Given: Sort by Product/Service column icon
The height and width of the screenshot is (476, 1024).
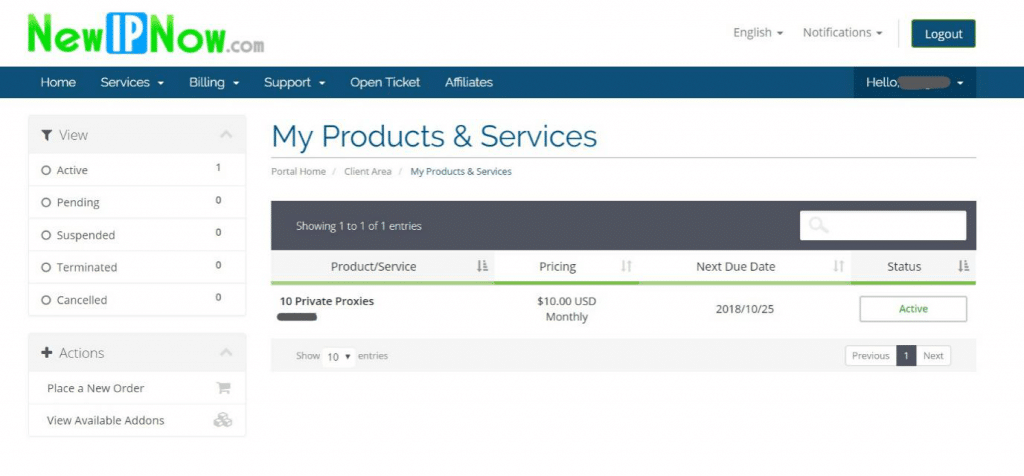Looking at the screenshot, I should (483, 266).
